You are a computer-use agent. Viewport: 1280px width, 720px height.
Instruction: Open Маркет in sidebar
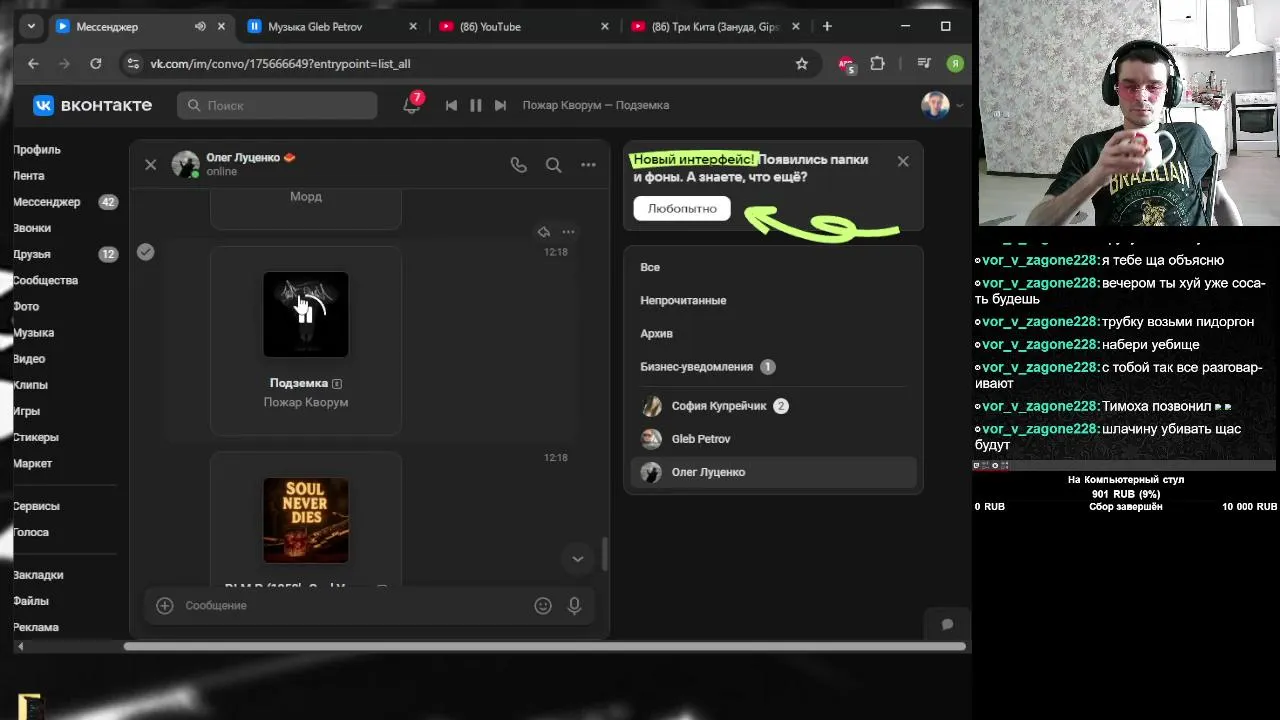(x=32, y=463)
